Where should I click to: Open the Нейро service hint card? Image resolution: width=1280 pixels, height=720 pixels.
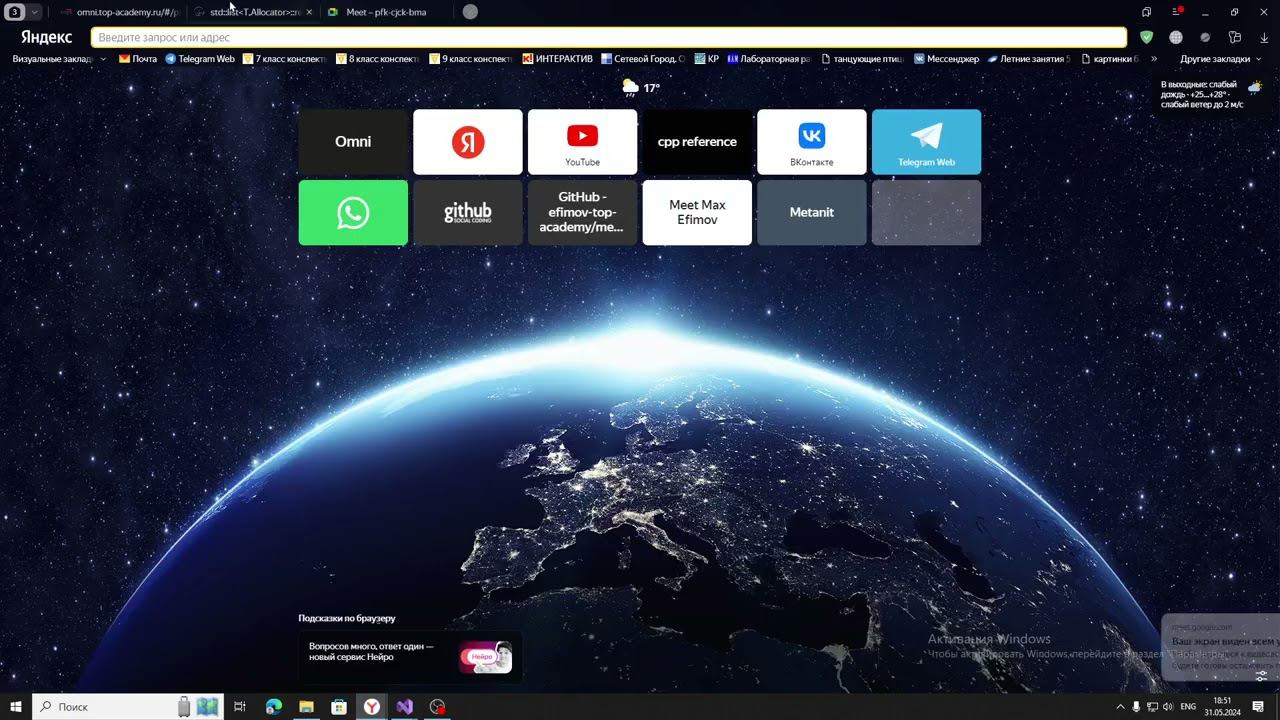[410, 658]
